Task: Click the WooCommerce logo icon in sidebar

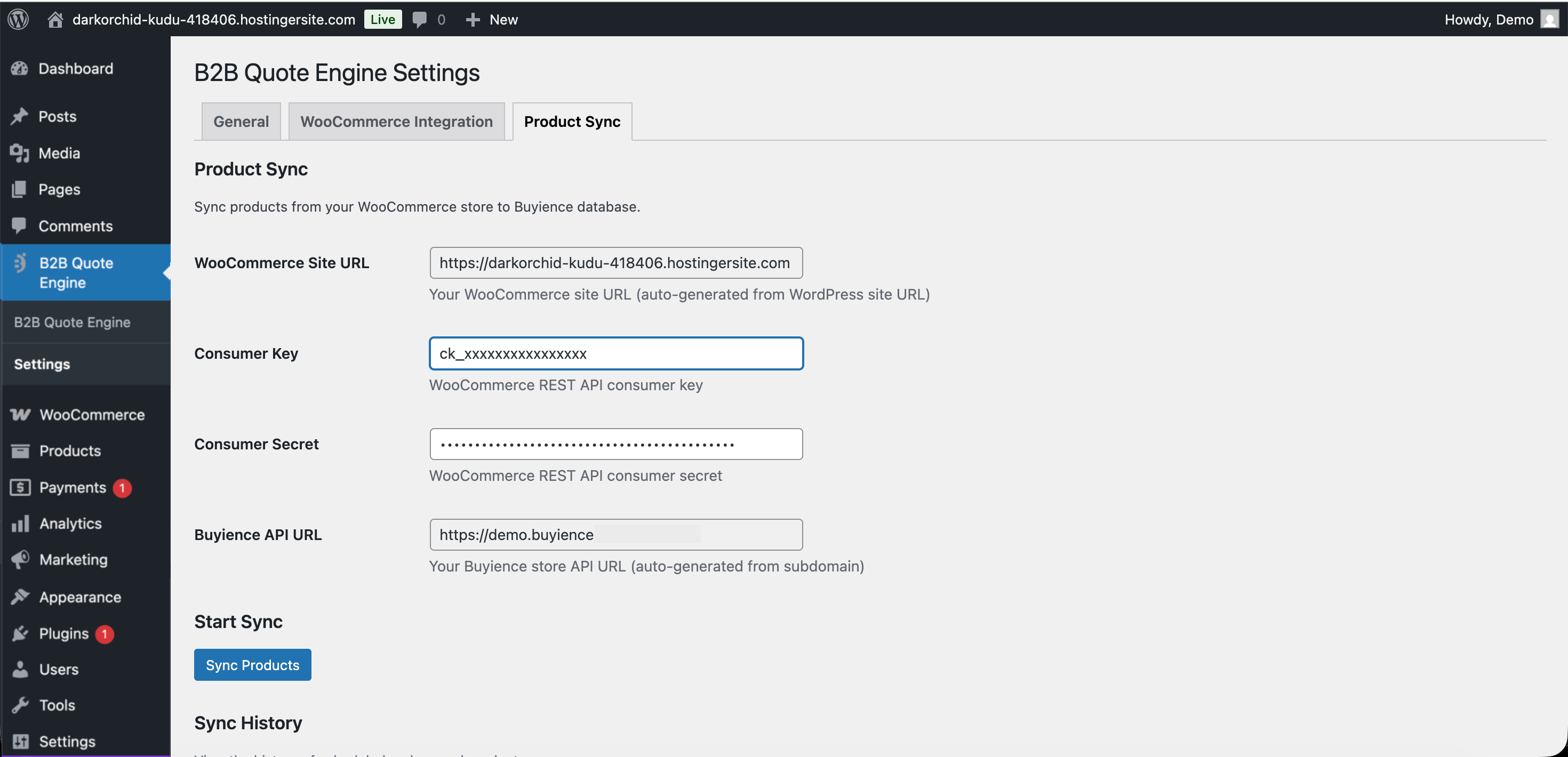Action: pos(20,414)
